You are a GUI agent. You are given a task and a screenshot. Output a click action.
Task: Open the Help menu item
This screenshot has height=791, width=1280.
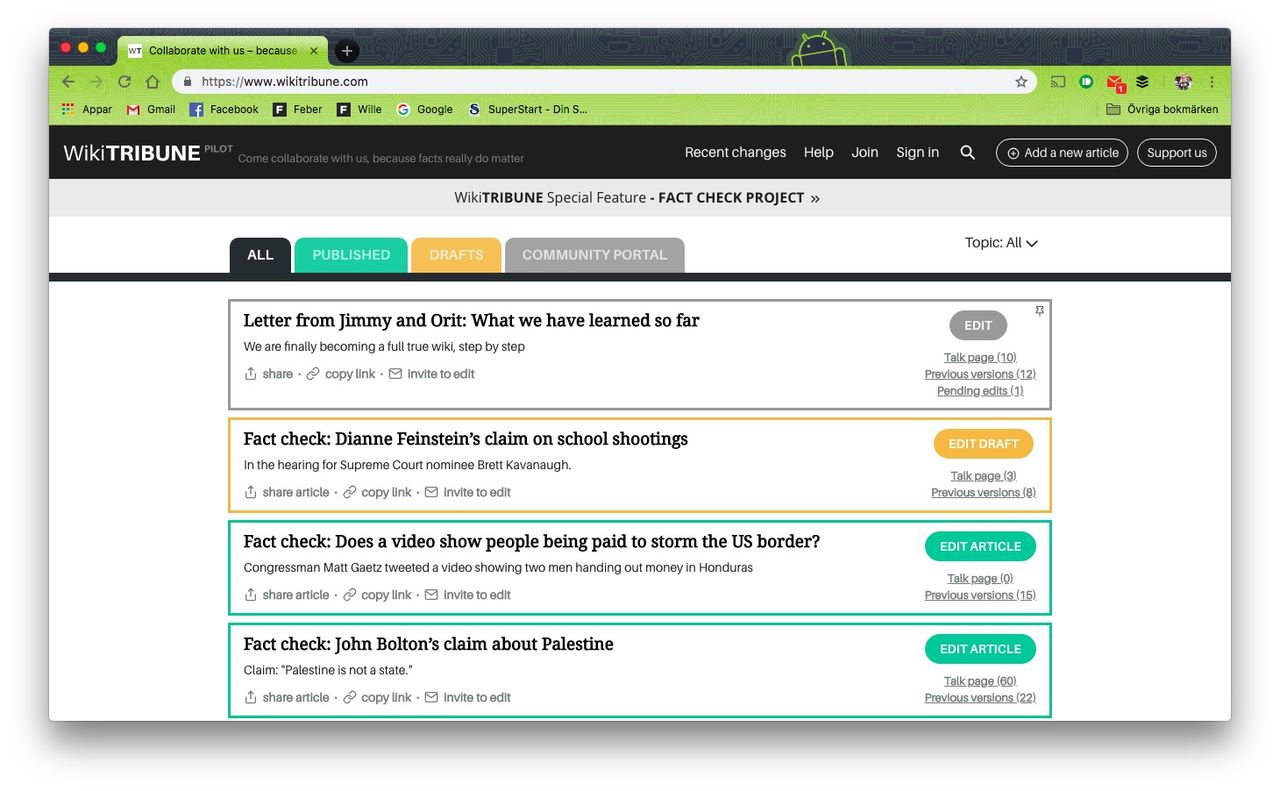[x=818, y=153]
